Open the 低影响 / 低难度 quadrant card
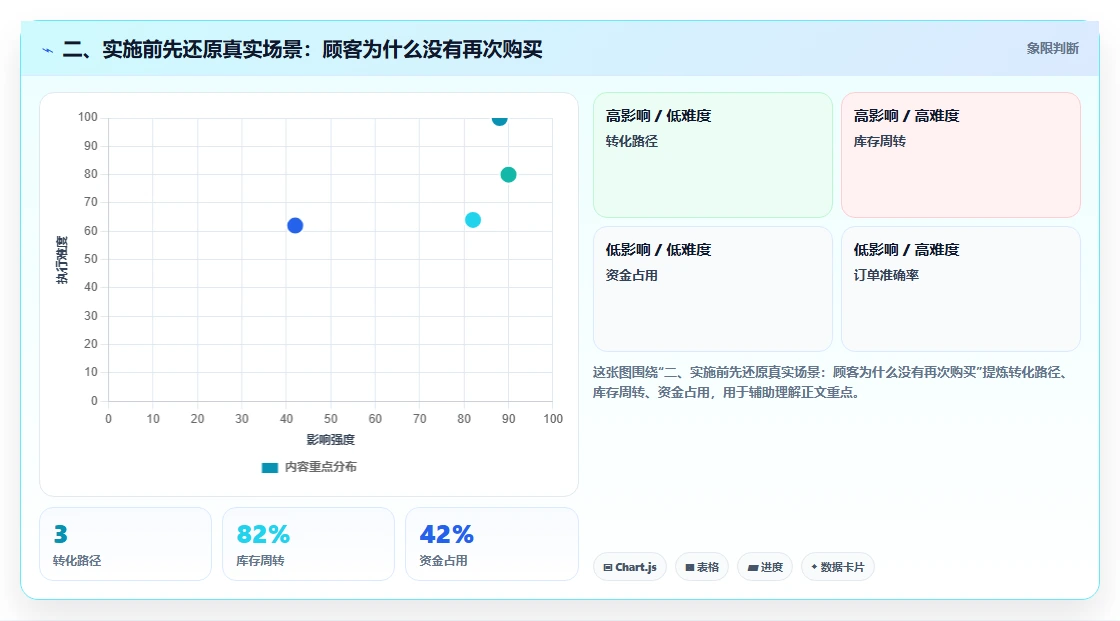Viewport: 1120px width, 621px height. (x=713, y=289)
